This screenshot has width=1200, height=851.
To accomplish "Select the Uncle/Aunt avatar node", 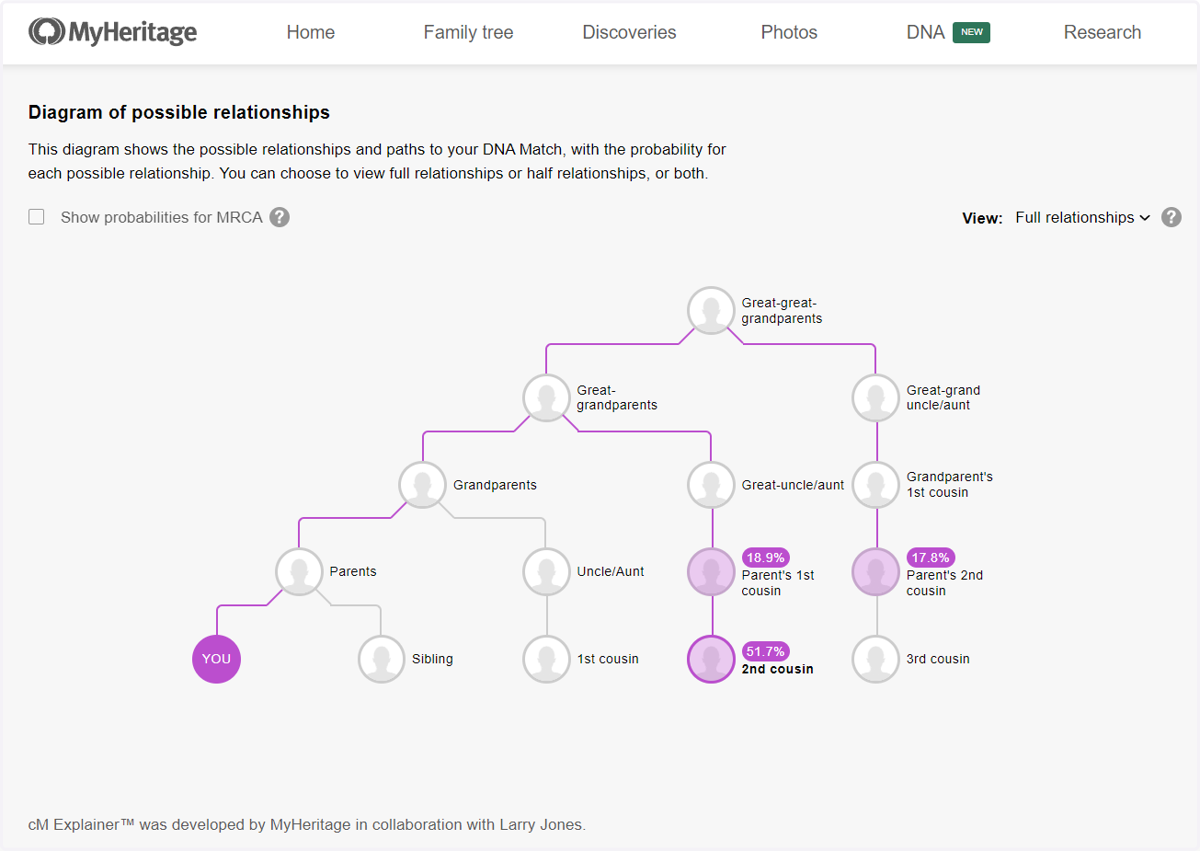I will [547, 572].
